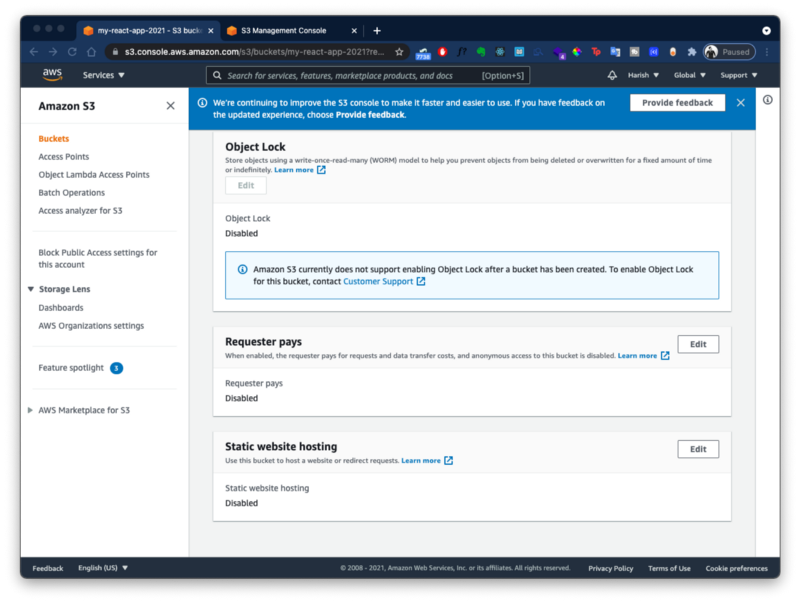The height and width of the screenshot is (603, 800).
Task: Open the extensions puzzle icon
Action: pyautogui.click(x=692, y=52)
